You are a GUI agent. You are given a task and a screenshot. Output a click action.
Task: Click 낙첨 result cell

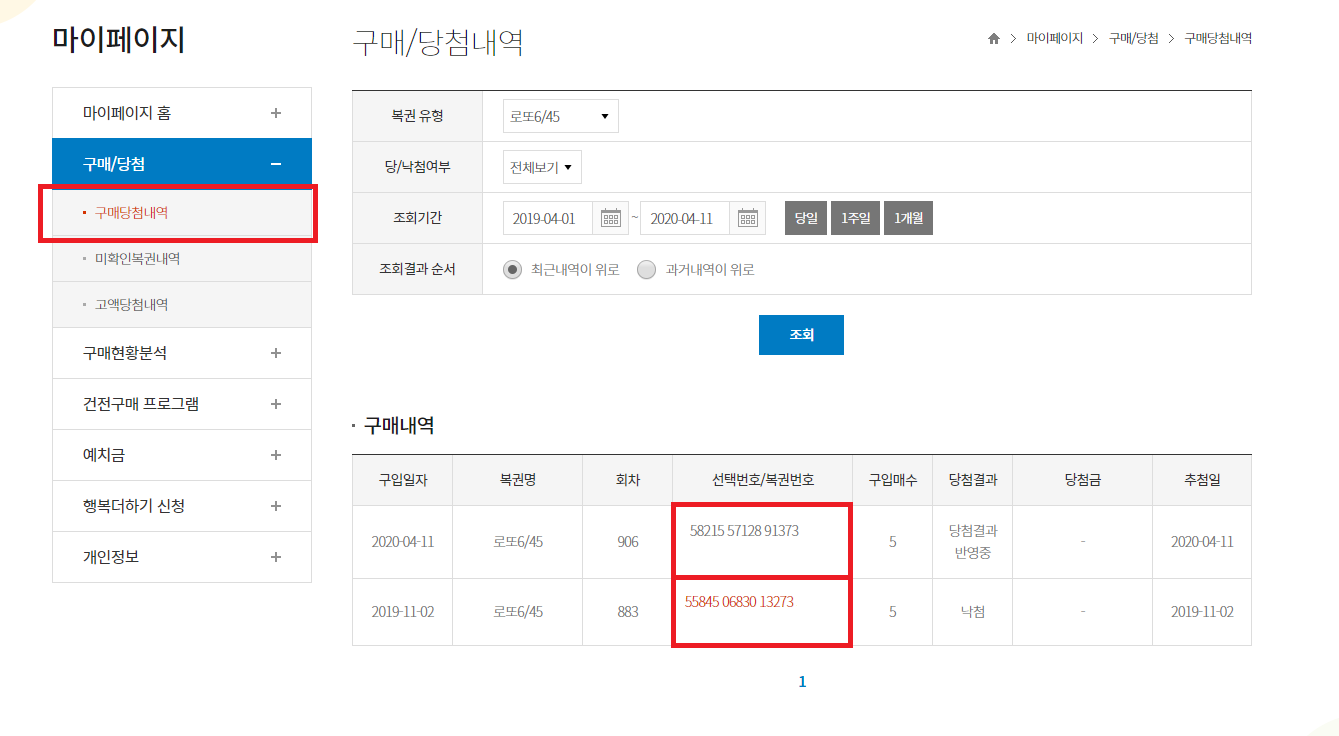tap(972, 611)
